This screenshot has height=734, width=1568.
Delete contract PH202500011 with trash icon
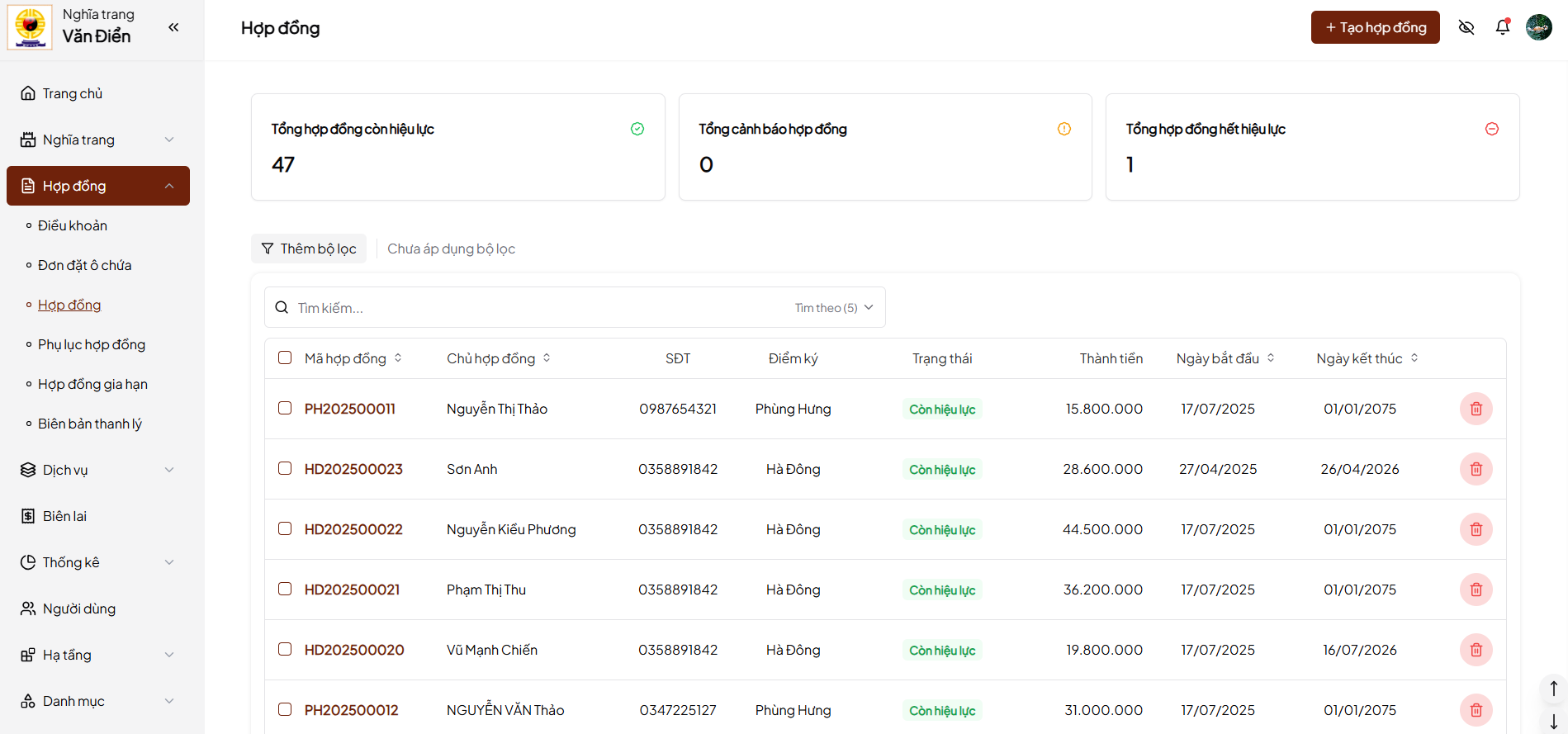(1476, 409)
